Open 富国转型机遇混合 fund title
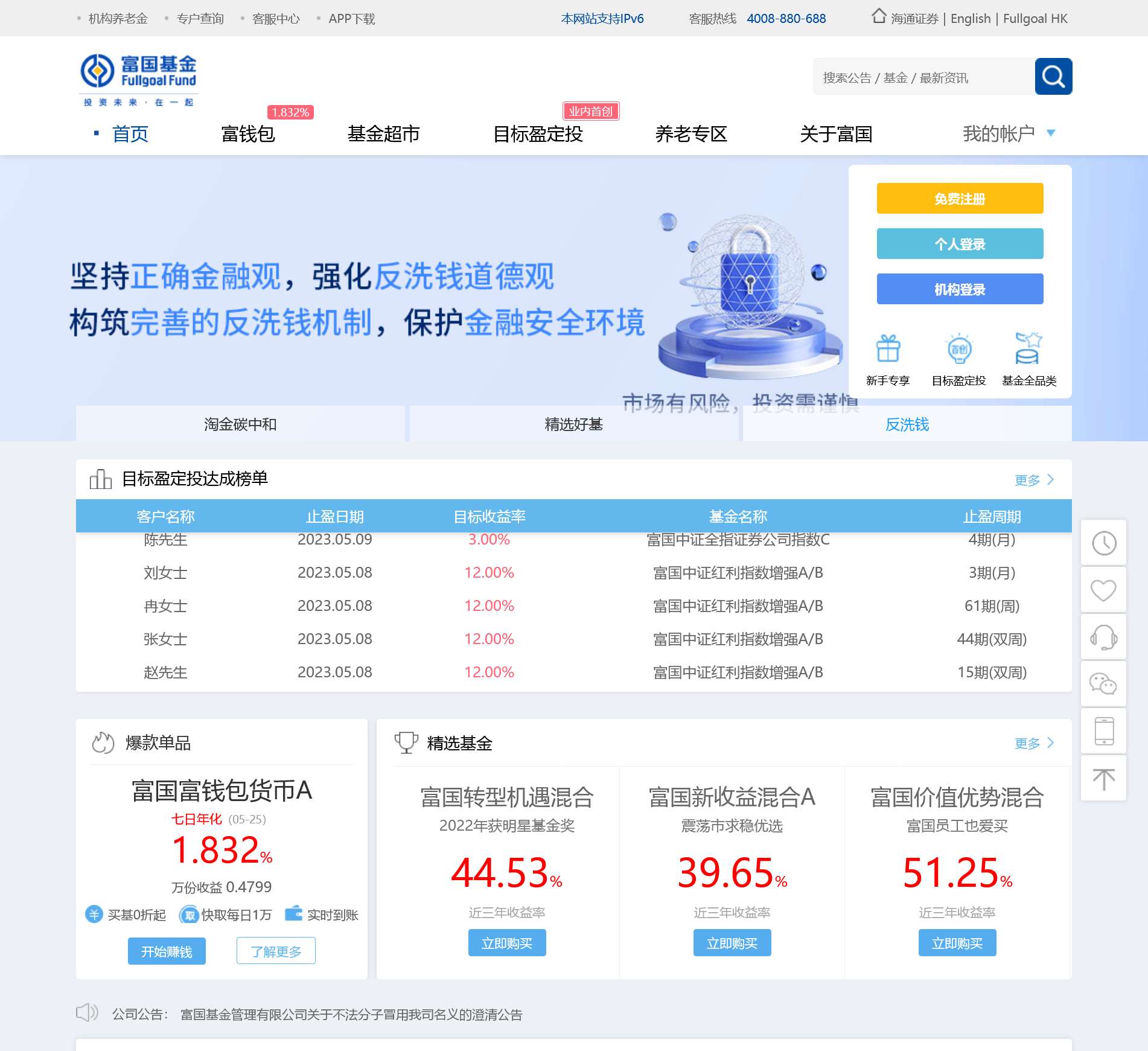 coord(507,797)
